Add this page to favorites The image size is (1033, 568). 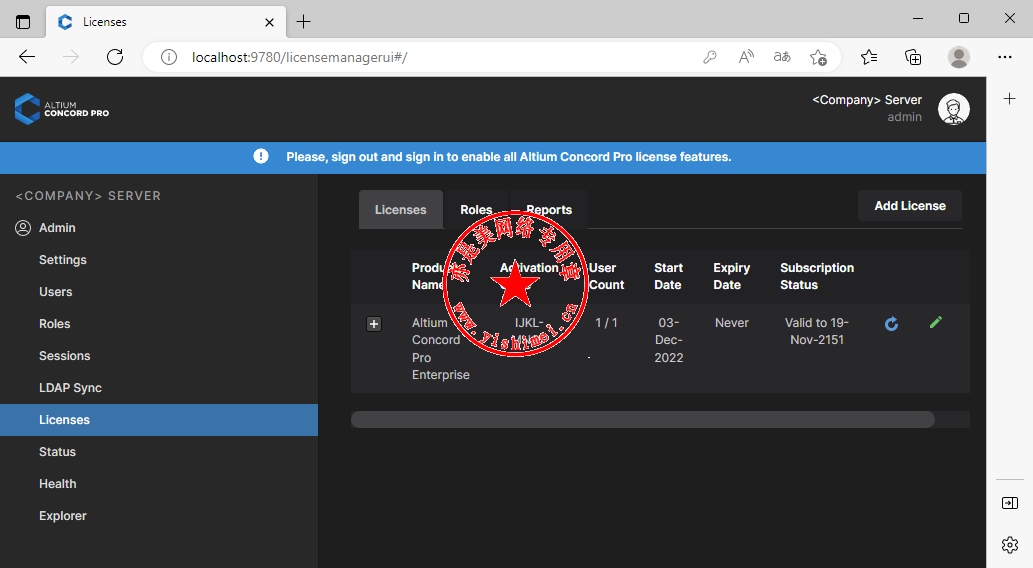click(818, 57)
